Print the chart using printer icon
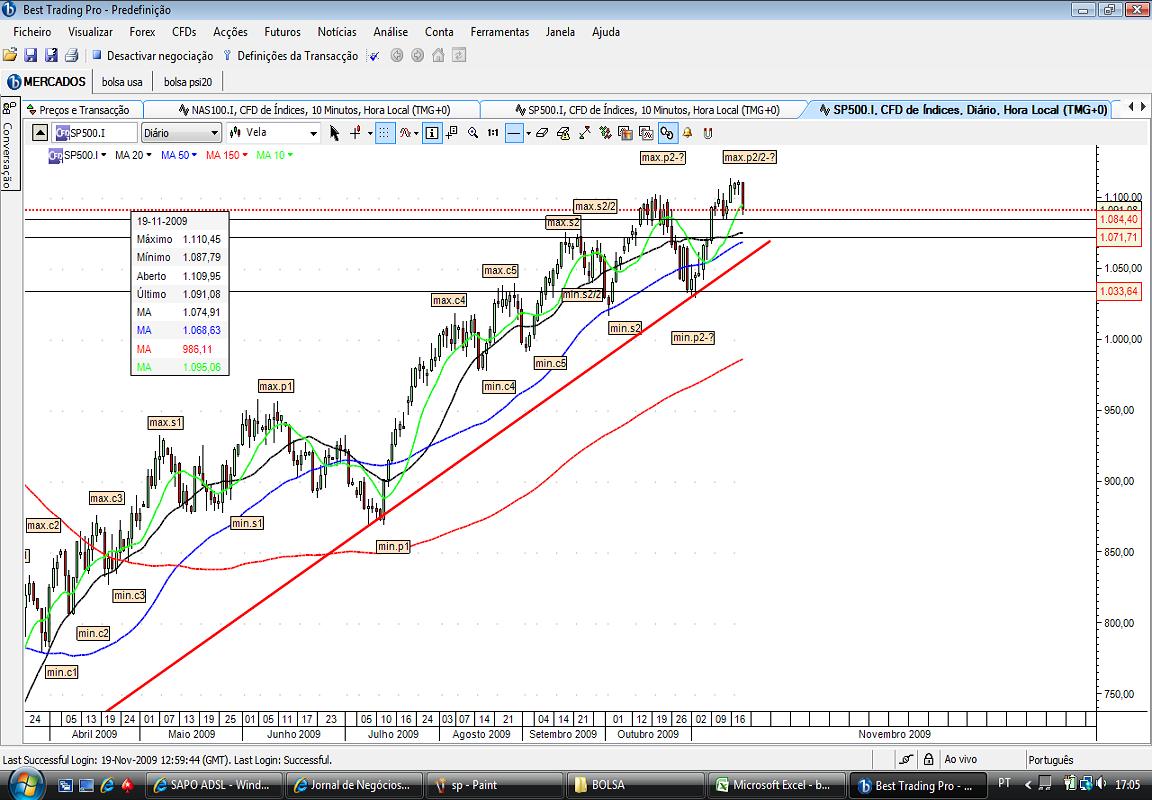The height and width of the screenshot is (800, 1152). 71,55
